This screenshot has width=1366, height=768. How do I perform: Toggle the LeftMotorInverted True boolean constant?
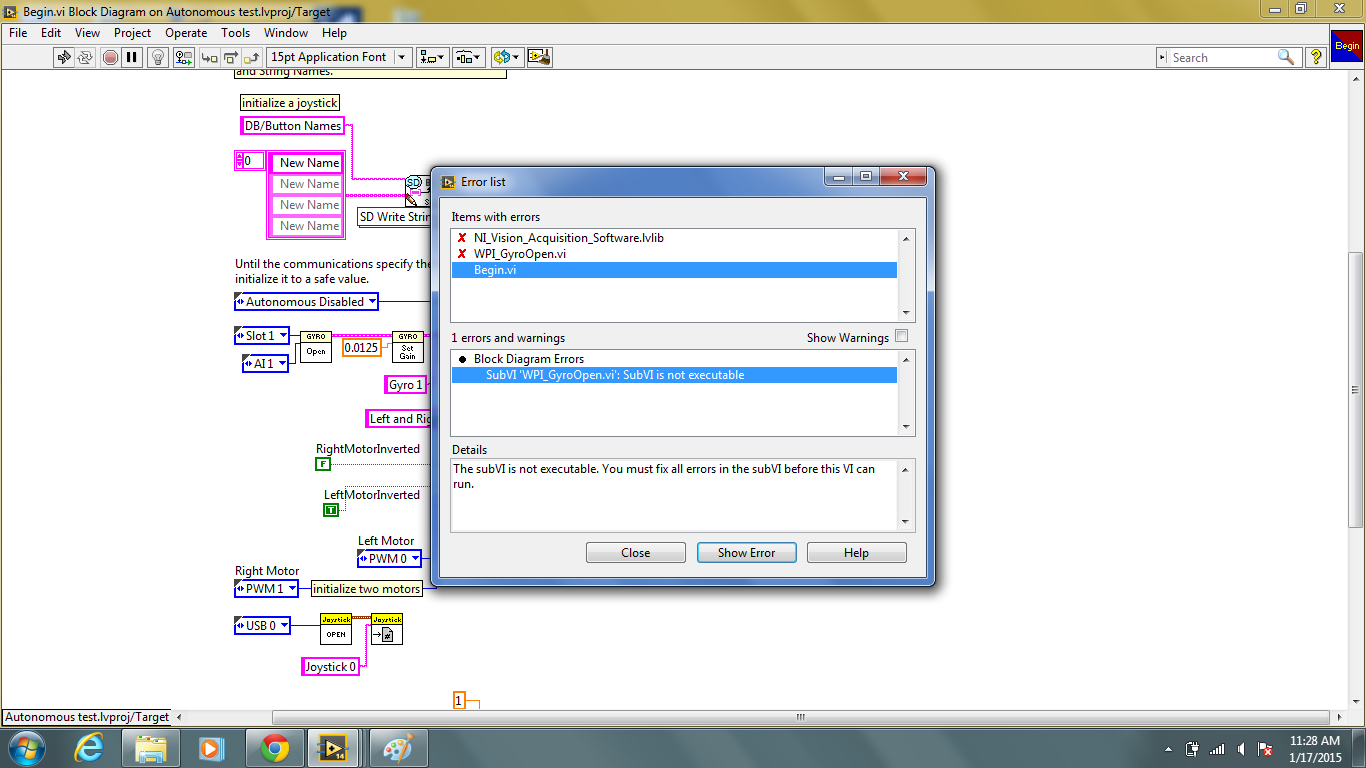331,510
